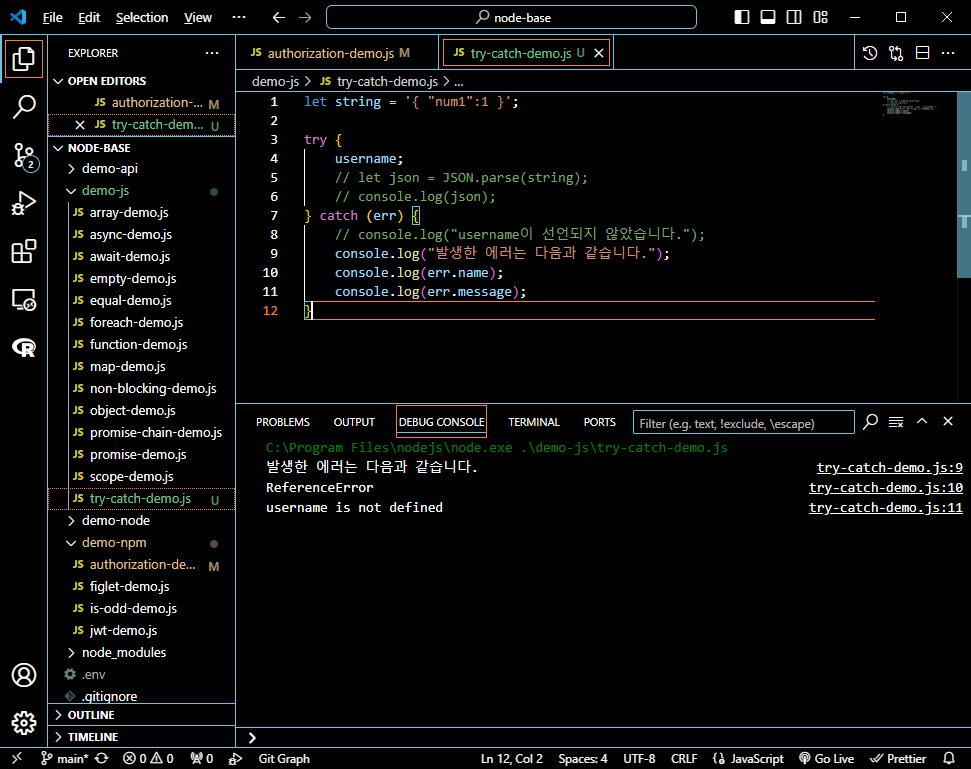
Task: Close the bottom panel
Action: click(948, 422)
